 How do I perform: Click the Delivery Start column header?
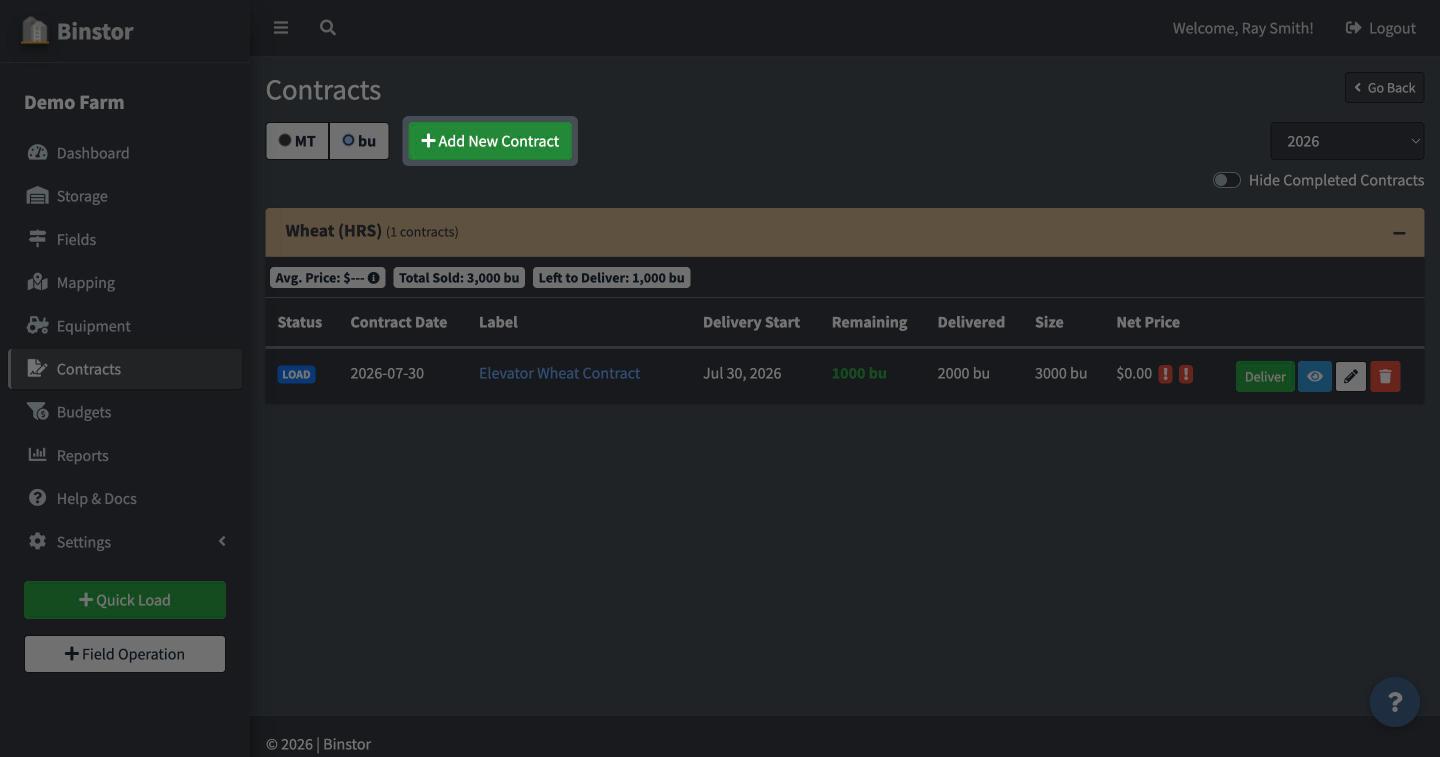751,322
